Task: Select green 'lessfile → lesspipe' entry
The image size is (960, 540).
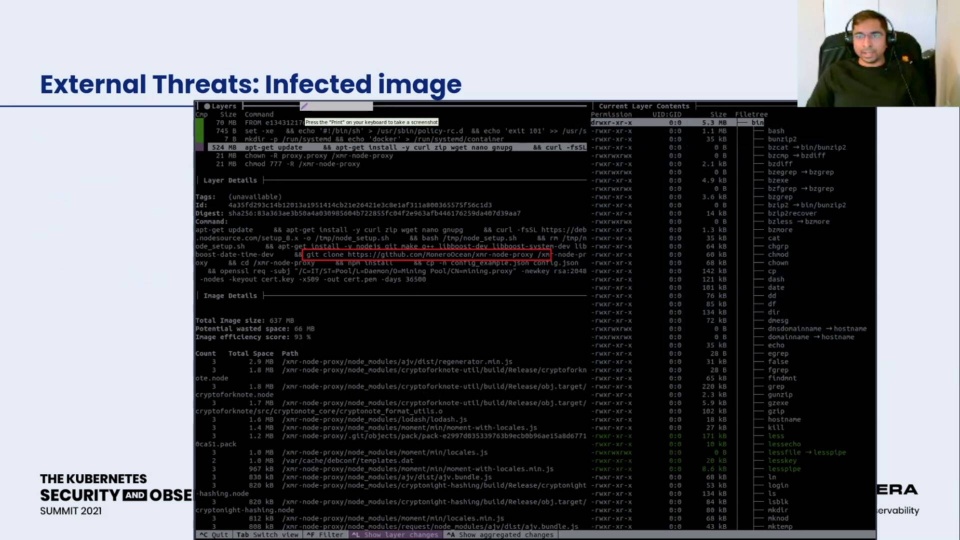Action: (806, 452)
